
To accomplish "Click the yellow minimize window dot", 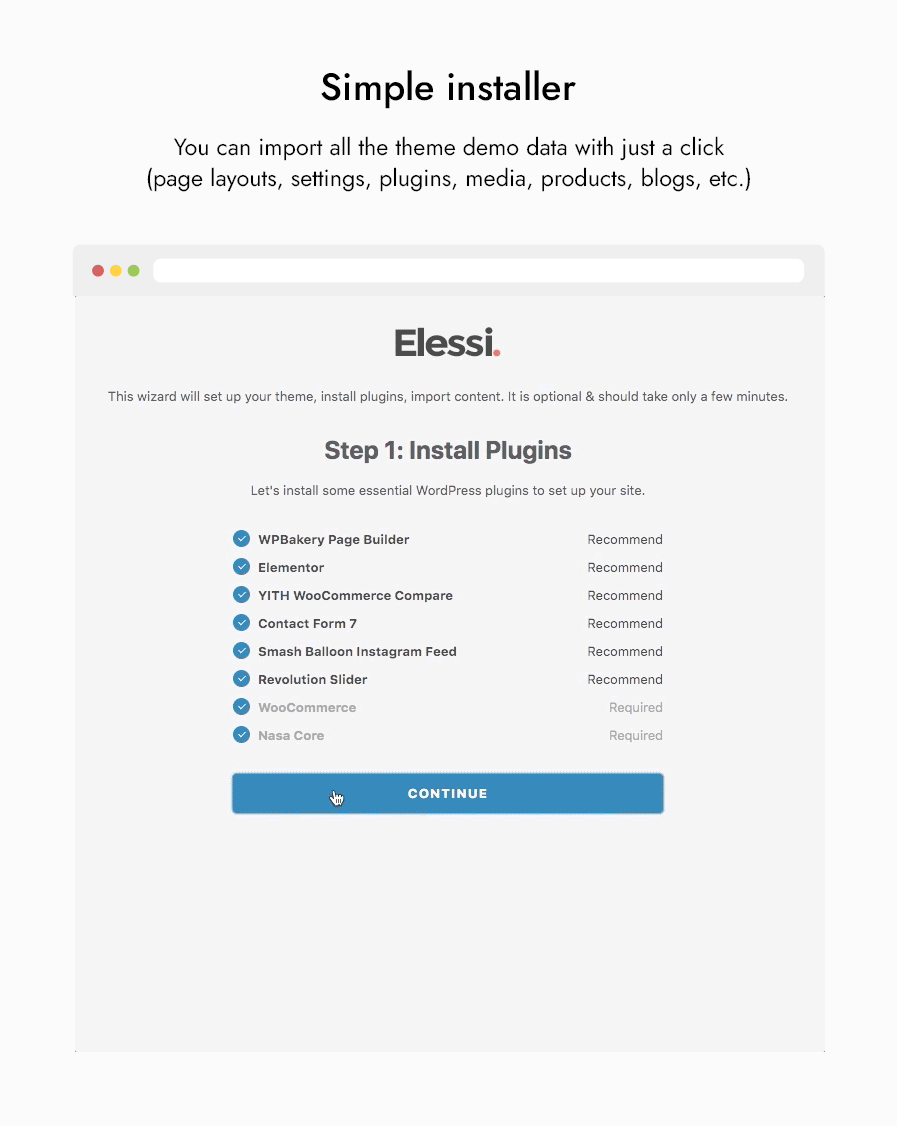I will point(116,271).
